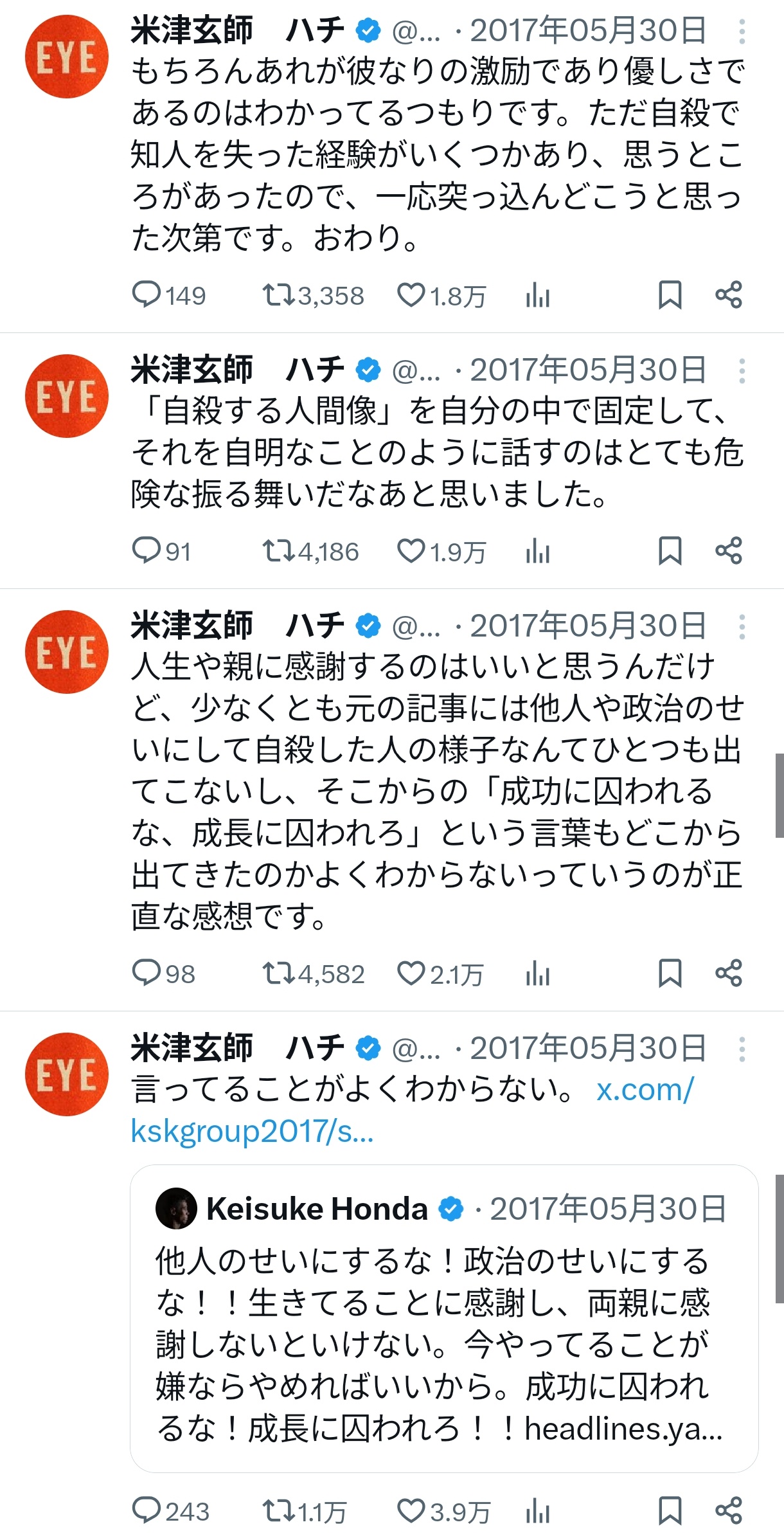Like the tweet showing 1.8万 likes
Viewport: 784px width, 1538px height.
[x=441, y=296]
